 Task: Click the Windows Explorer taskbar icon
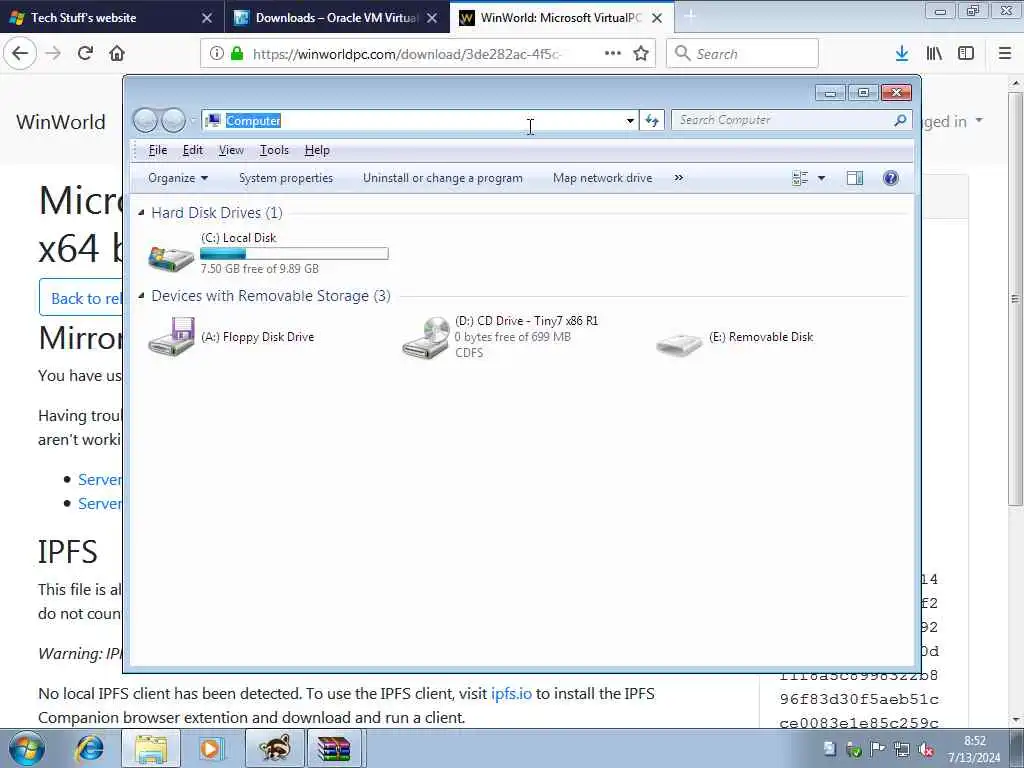(x=151, y=748)
